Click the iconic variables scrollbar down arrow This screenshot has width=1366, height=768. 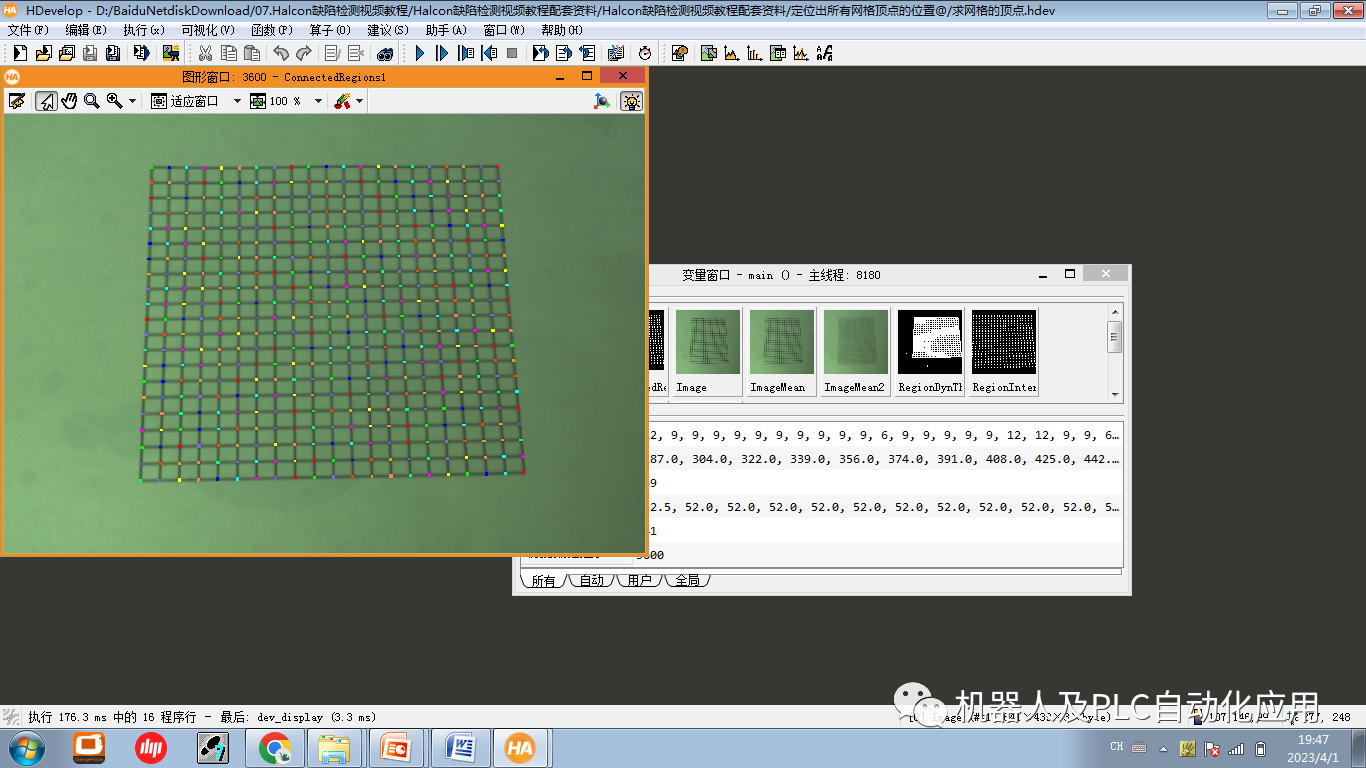[1115, 394]
